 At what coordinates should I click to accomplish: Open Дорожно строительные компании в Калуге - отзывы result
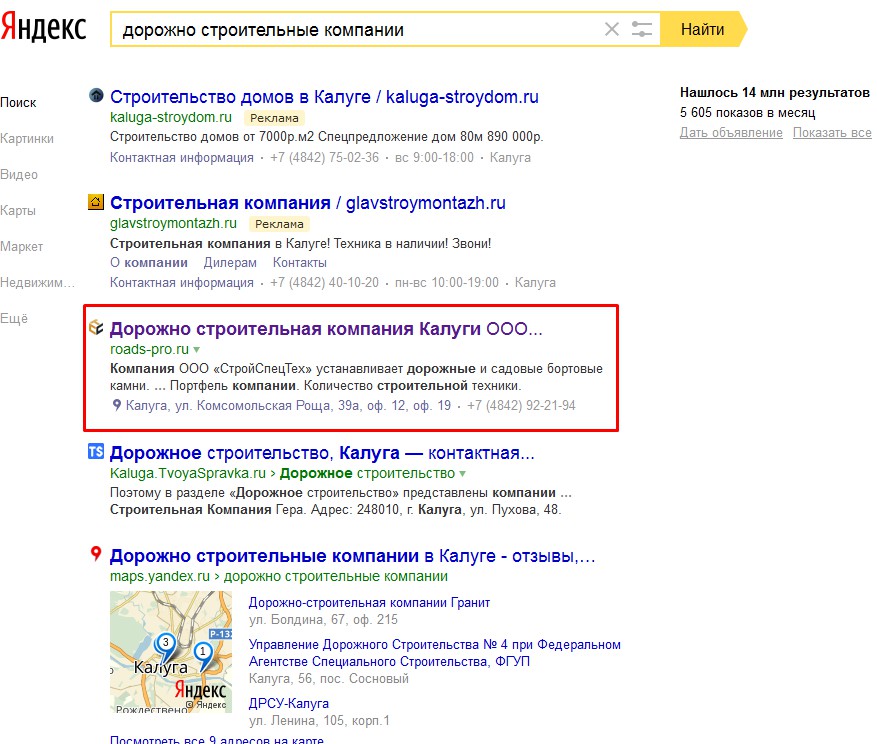(x=352, y=556)
